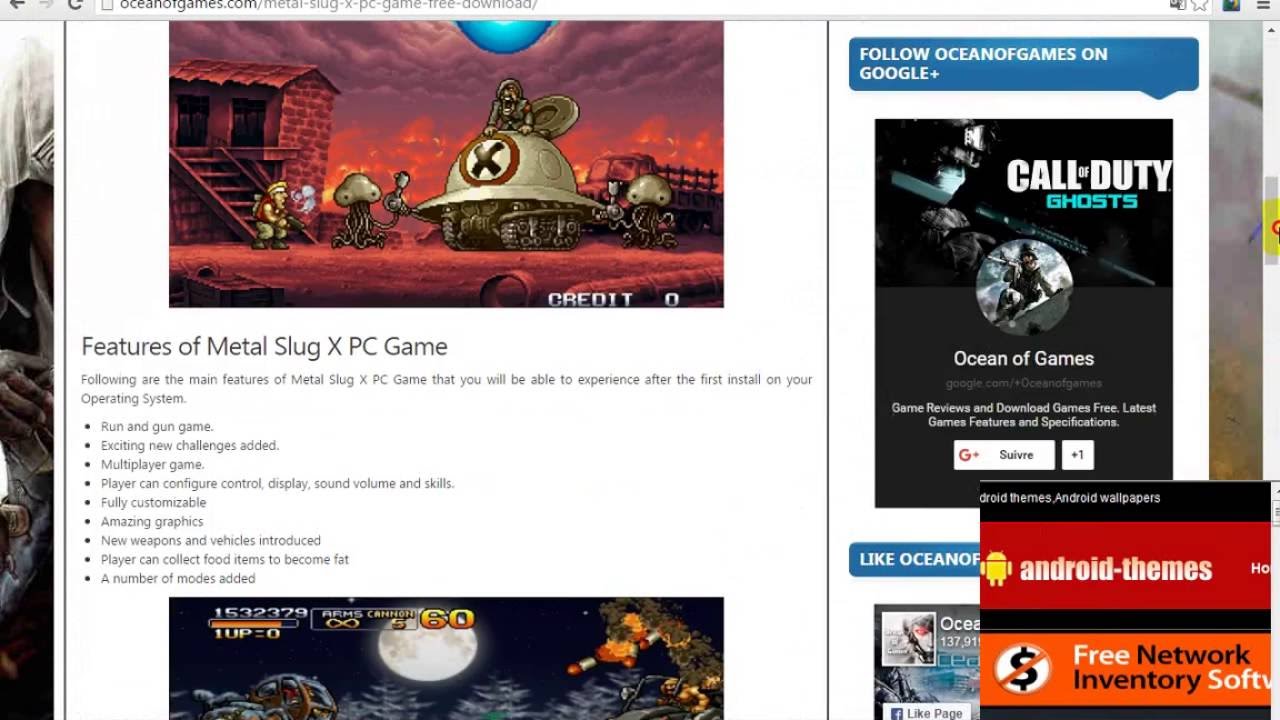Click the 'Amazing graphics' bullet
Viewport: 1280px width, 720px height.
(152, 522)
